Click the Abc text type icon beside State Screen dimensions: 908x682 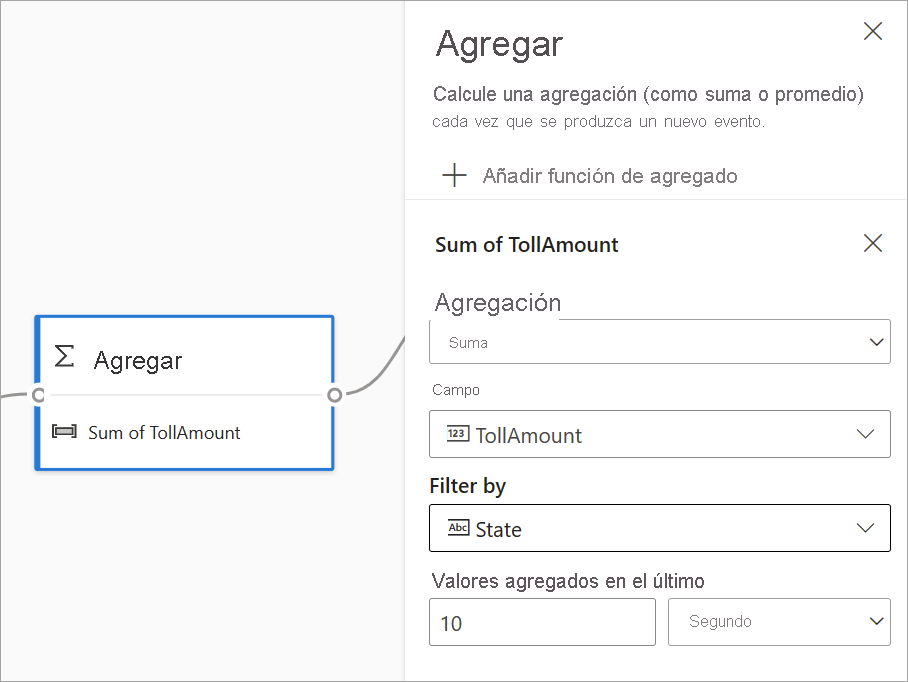tap(457, 528)
